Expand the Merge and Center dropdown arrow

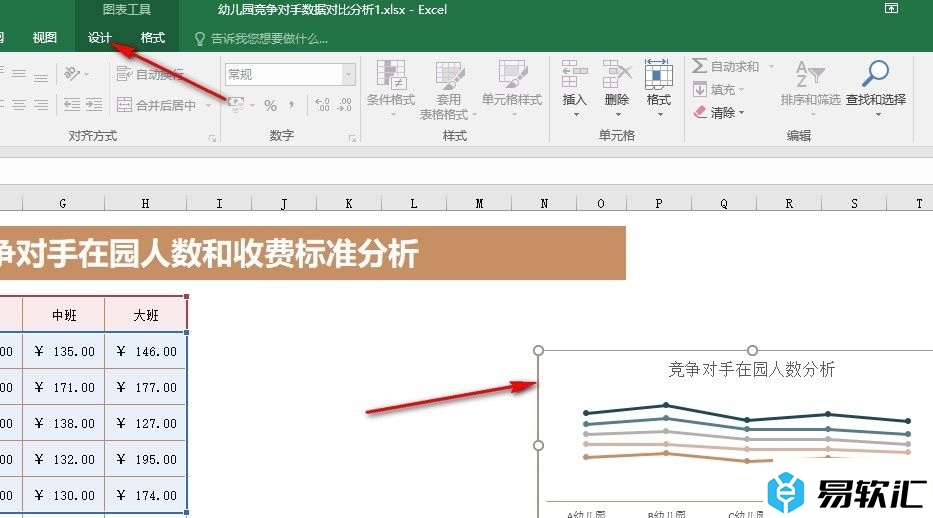pos(209,105)
